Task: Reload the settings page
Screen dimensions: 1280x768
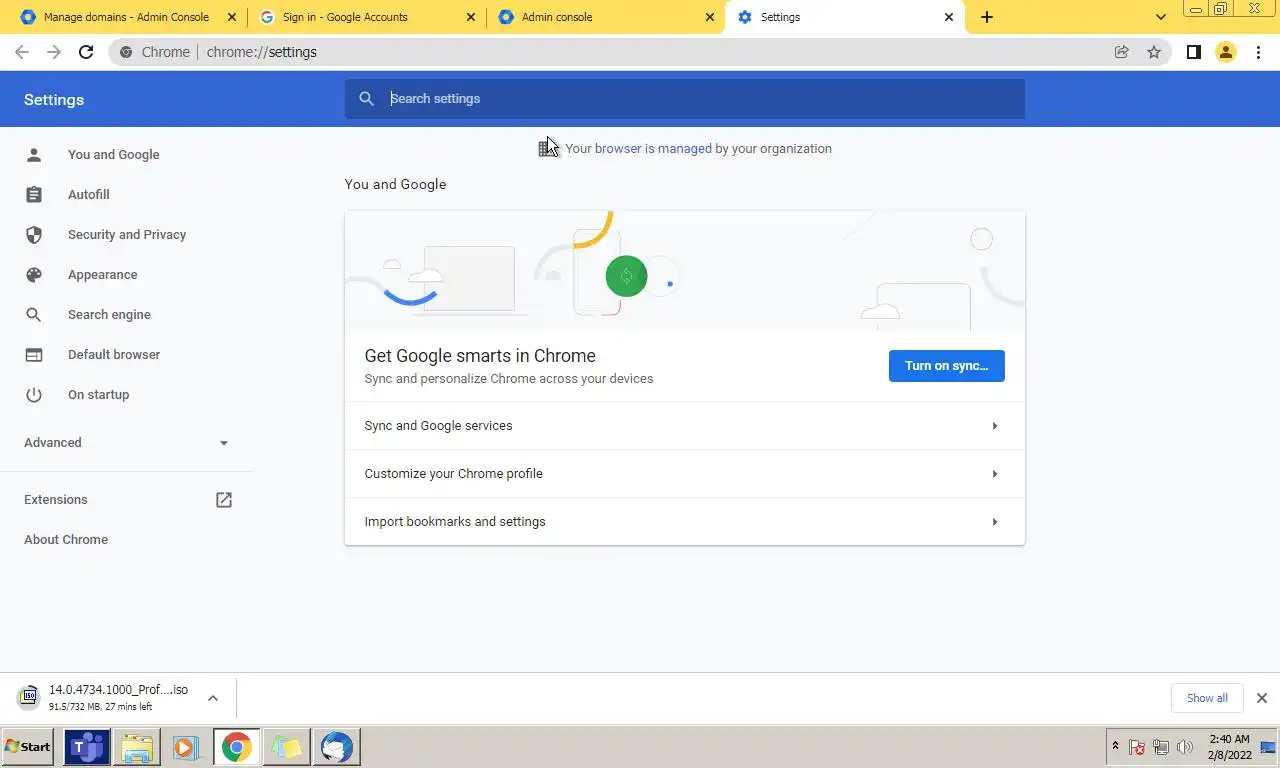Action: [86, 52]
